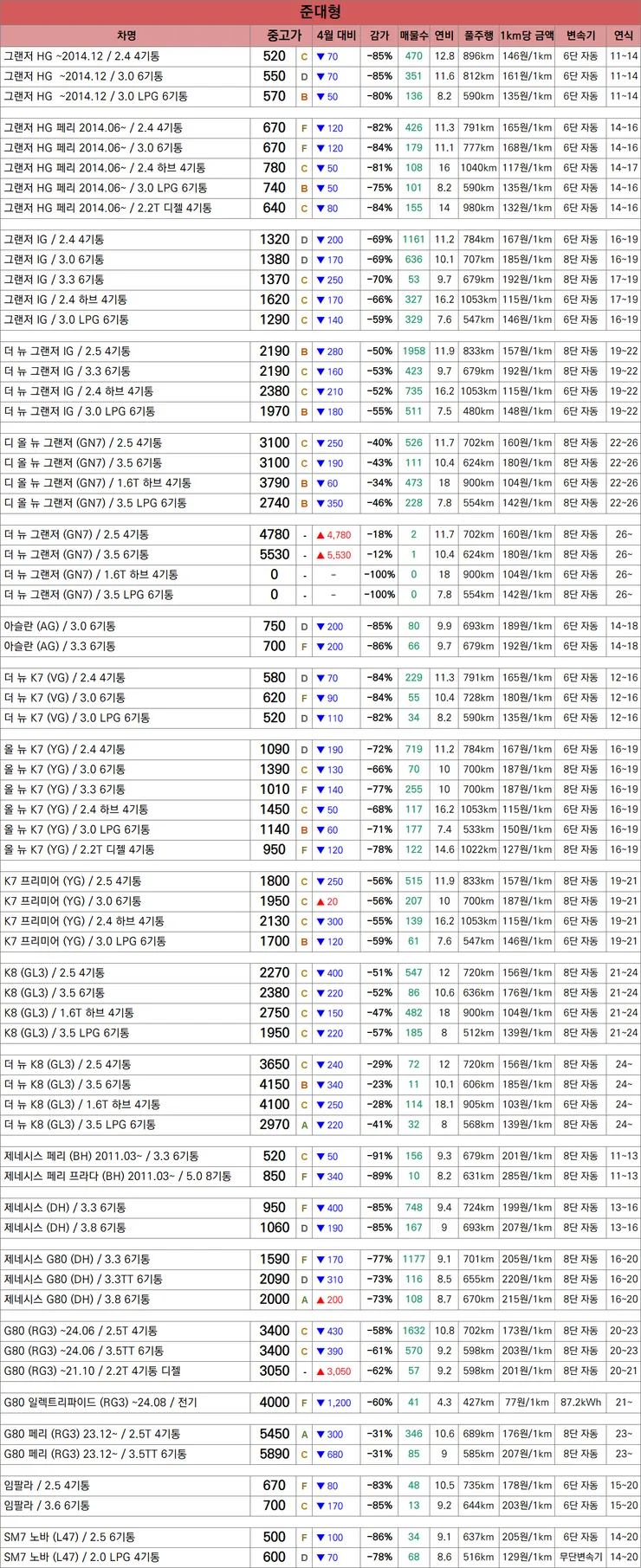Click the red ▲ 3,050 change value

tap(333, 1371)
